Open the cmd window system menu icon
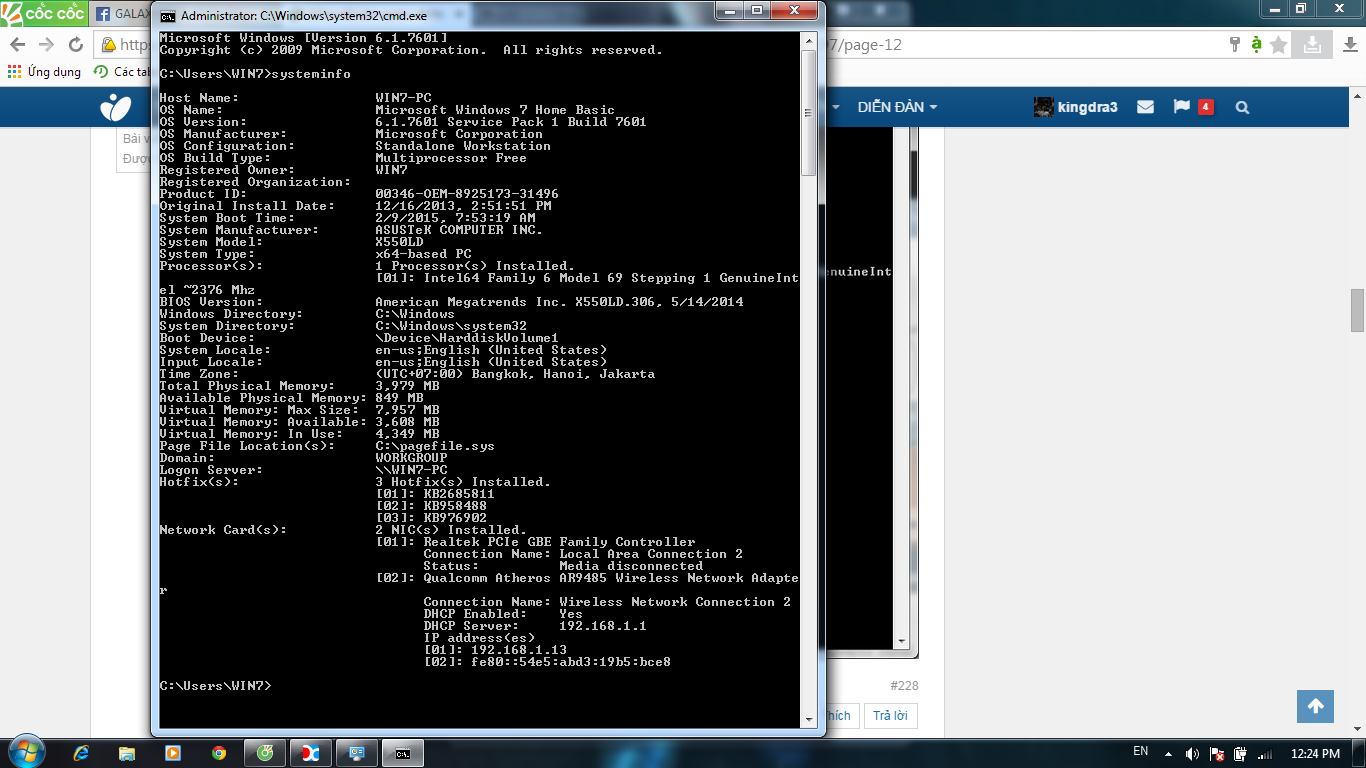The image size is (1366, 768). pos(169,16)
